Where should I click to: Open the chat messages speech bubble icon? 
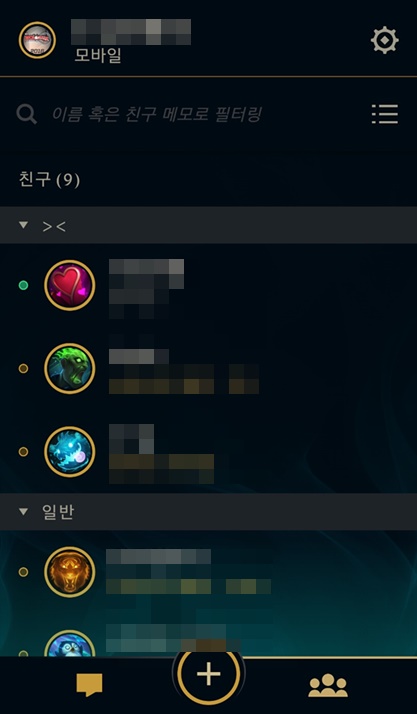[89, 685]
